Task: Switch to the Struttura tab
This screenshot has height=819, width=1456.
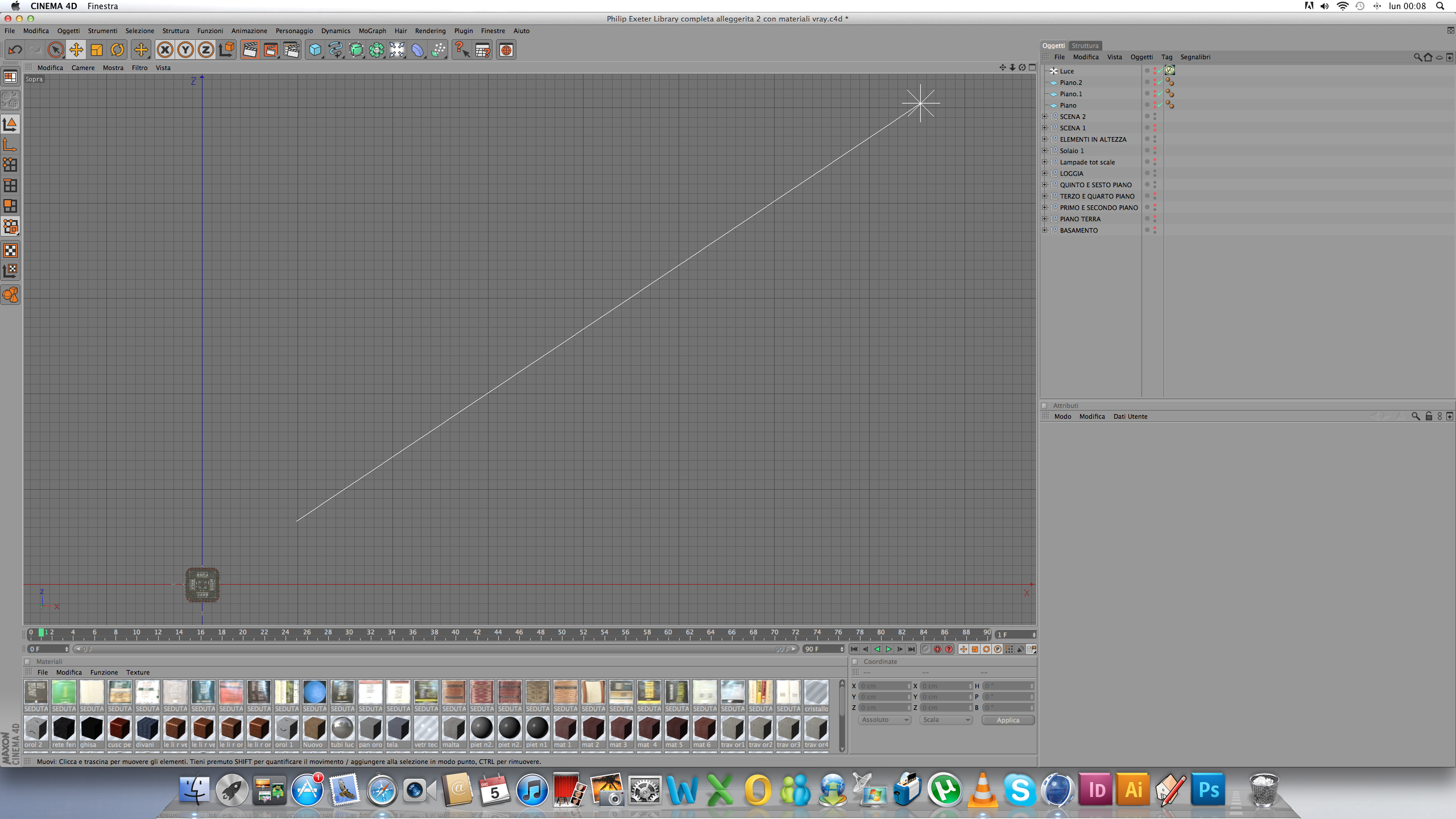Action: tap(1085, 45)
